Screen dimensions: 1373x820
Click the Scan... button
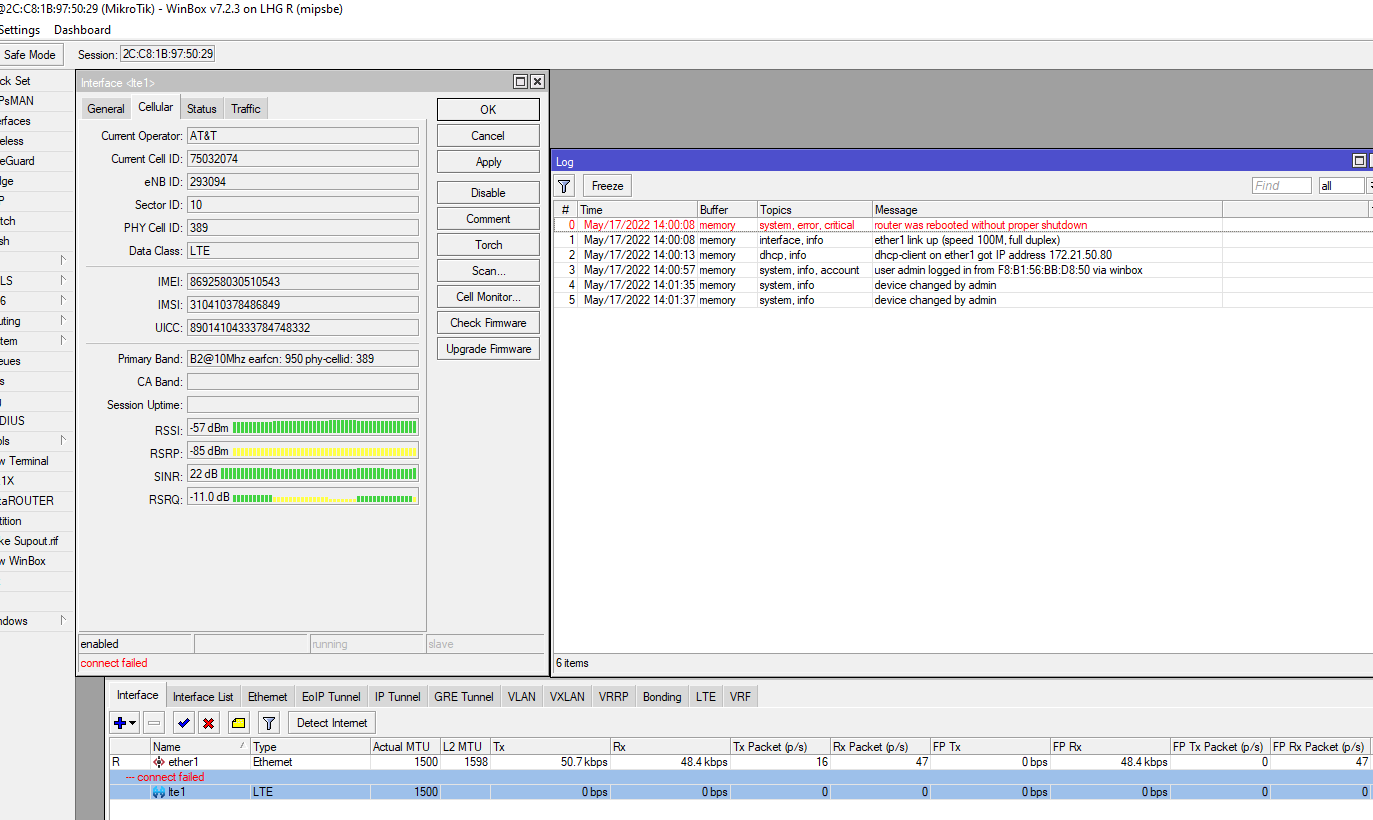coord(488,271)
